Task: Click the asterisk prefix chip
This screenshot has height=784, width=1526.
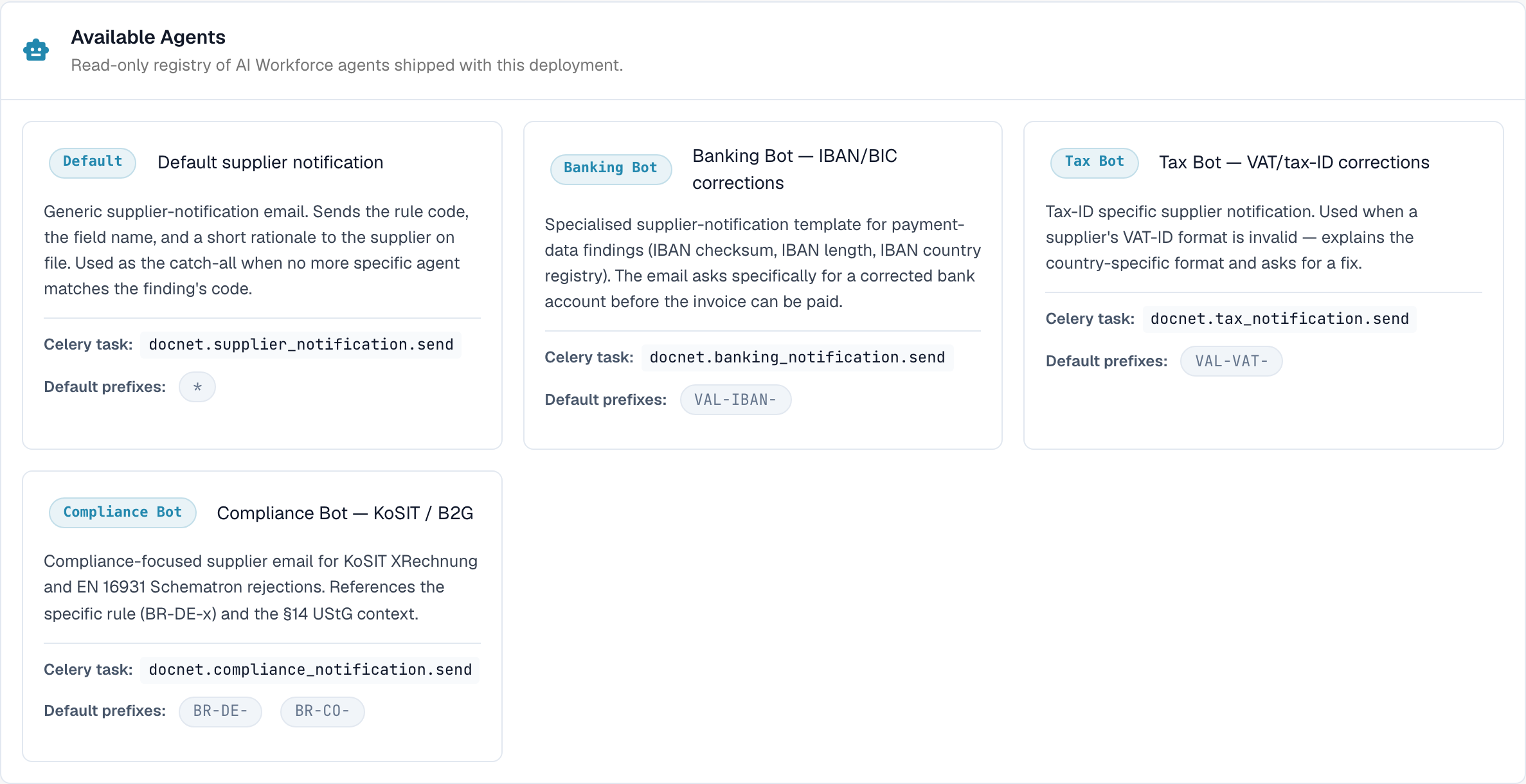Action: tap(197, 387)
